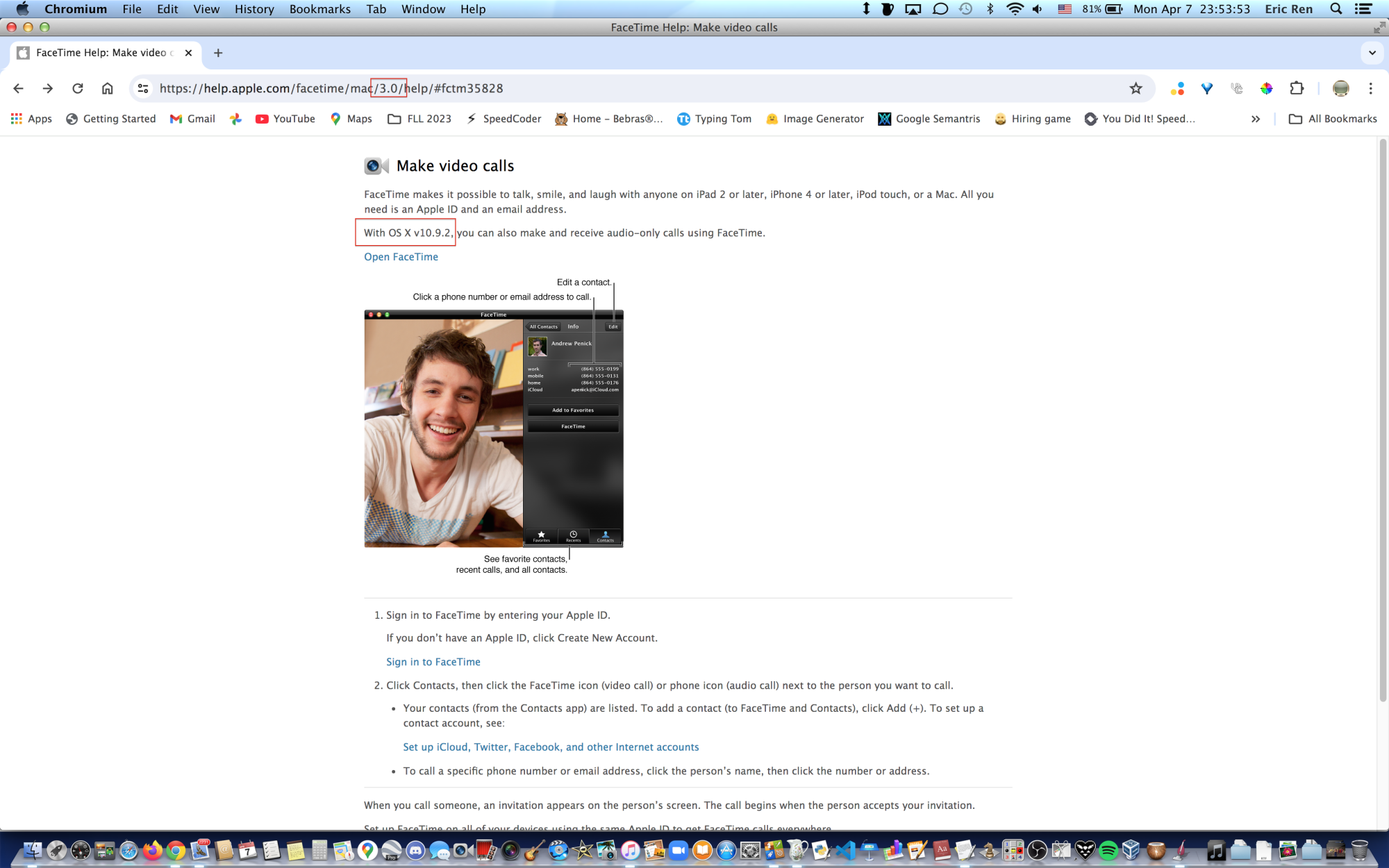Navigate back to previous page
The height and width of the screenshot is (868, 1389).
(19, 88)
